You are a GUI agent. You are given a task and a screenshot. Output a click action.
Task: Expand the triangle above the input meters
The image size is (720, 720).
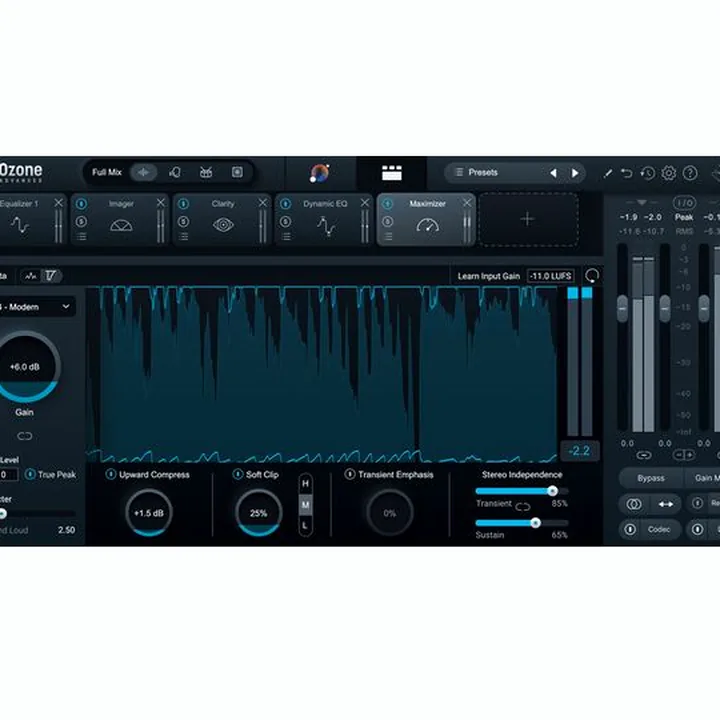(x=641, y=202)
